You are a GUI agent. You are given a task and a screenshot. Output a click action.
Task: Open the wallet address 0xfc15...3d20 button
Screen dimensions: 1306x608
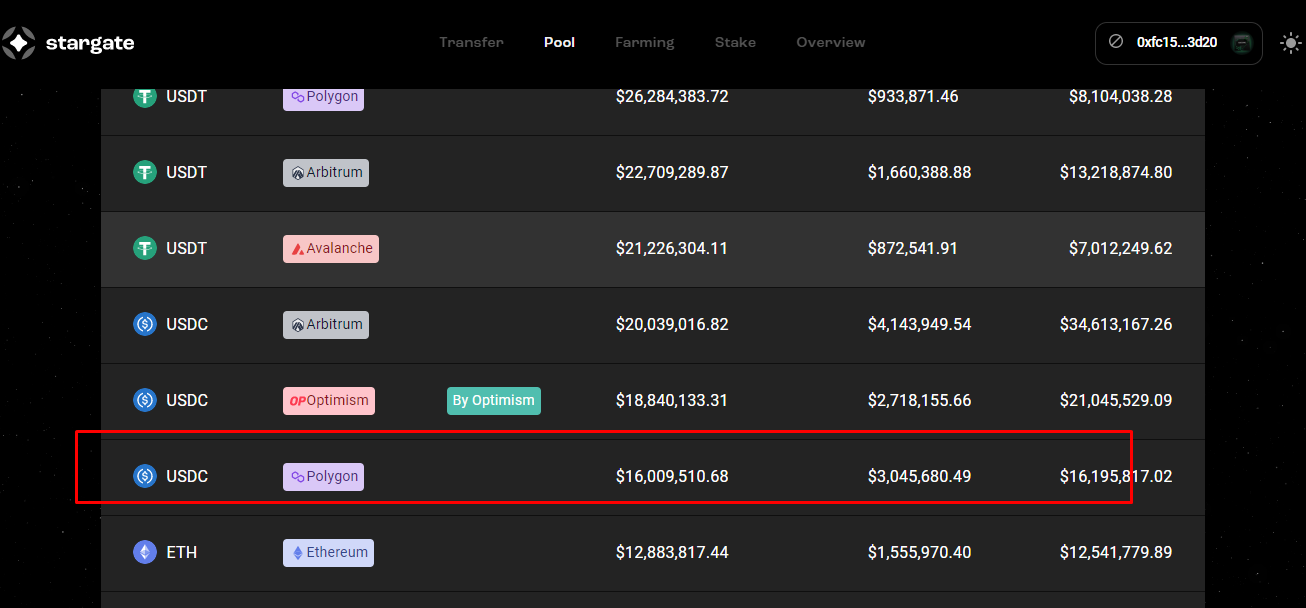tap(1179, 43)
